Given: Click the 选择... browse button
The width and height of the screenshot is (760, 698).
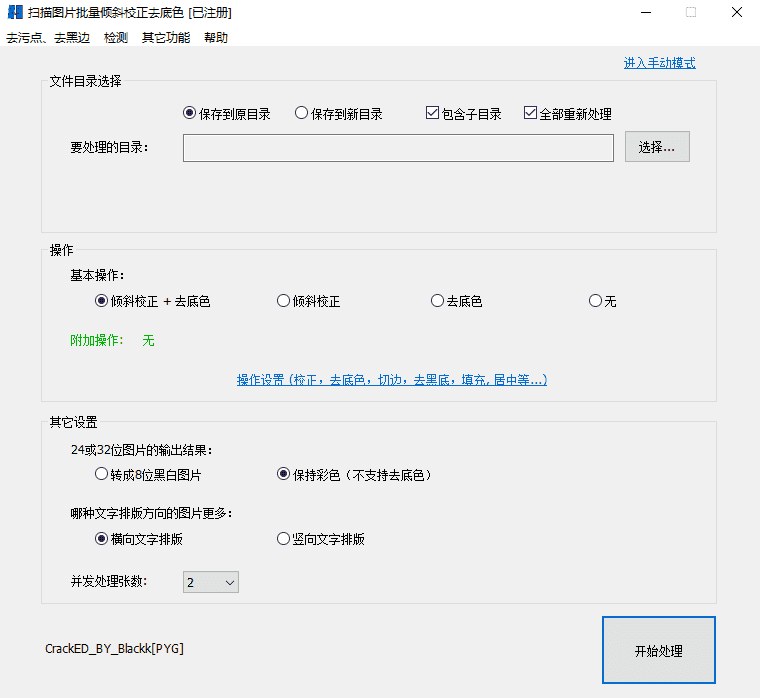Looking at the screenshot, I should (x=657, y=147).
